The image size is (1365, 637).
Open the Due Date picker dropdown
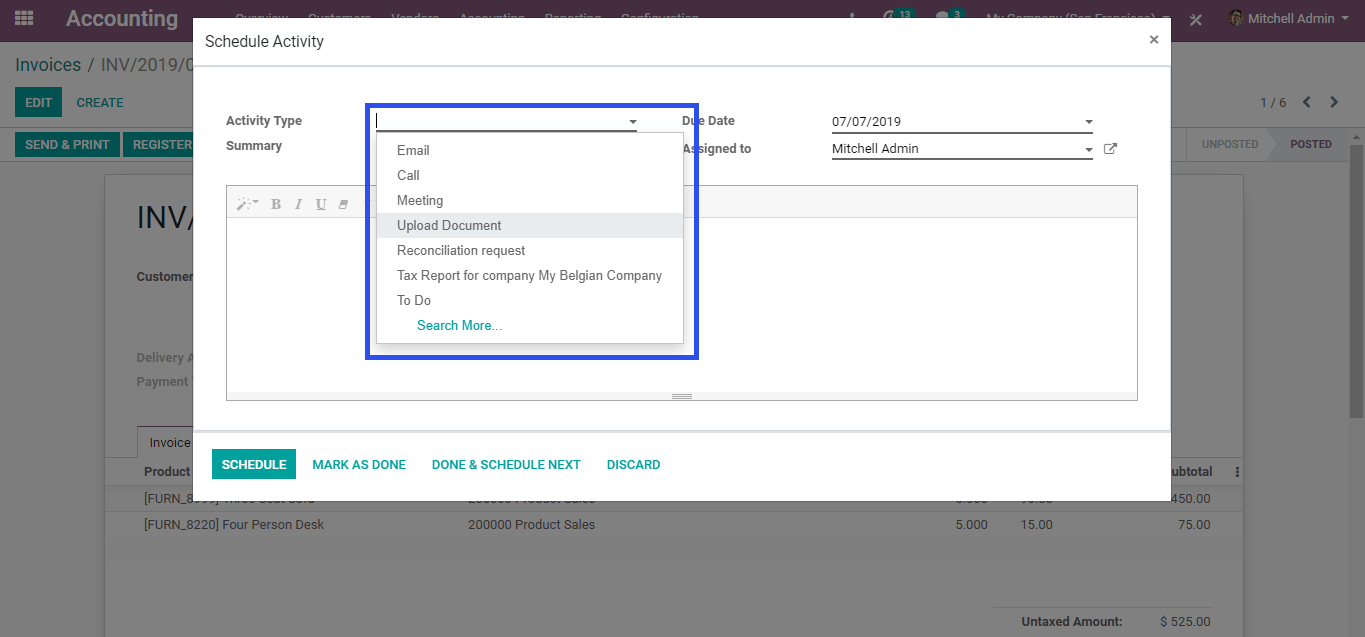click(x=1088, y=122)
